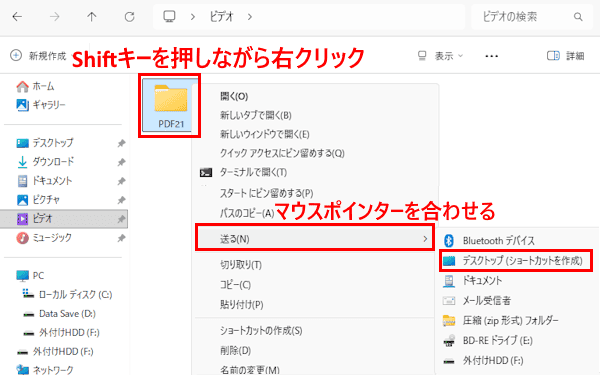
Task: Choose パスのコピー(A)
Action: (x=247, y=213)
